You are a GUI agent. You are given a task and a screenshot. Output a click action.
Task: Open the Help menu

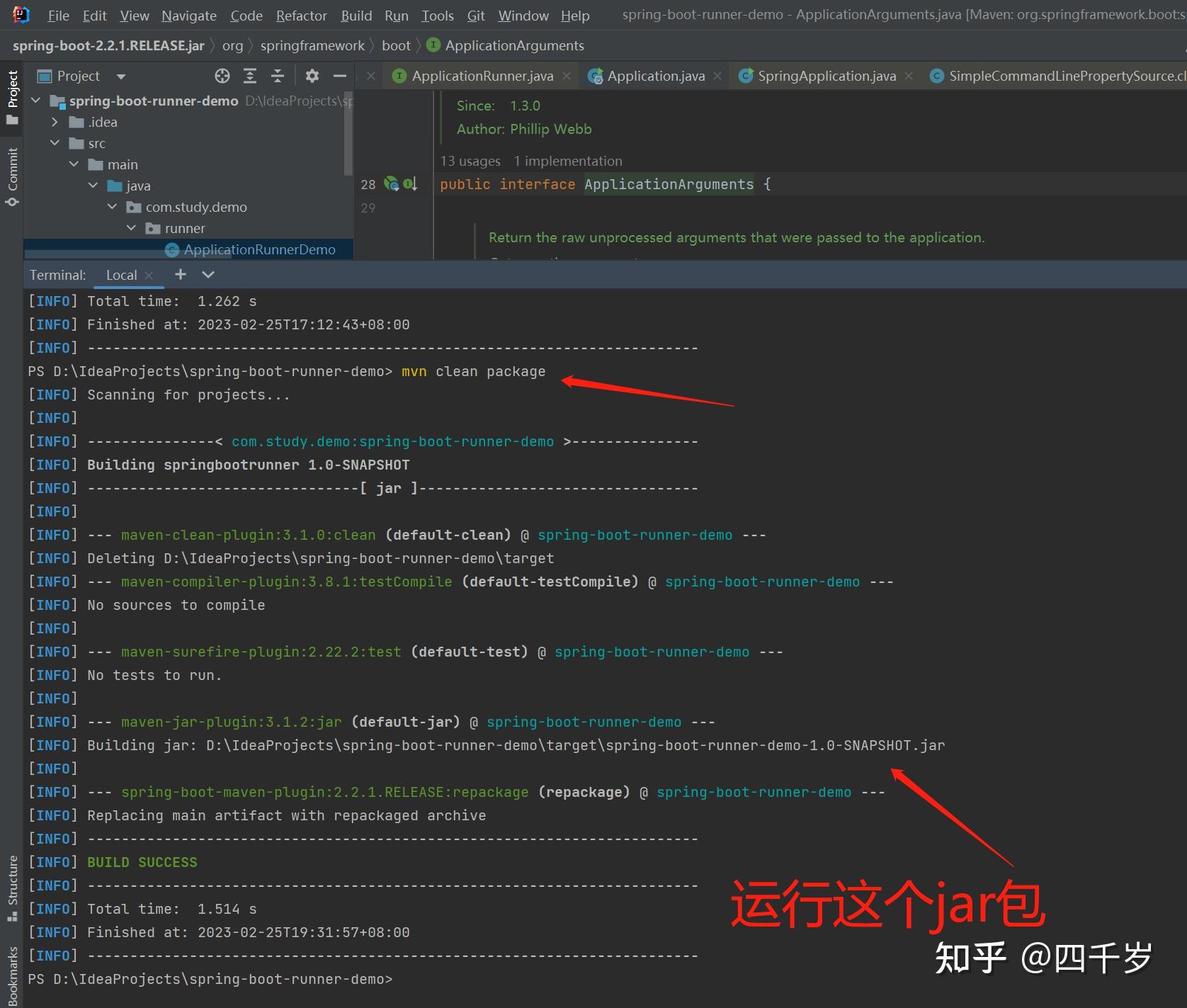pyautogui.click(x=575, y=16)
